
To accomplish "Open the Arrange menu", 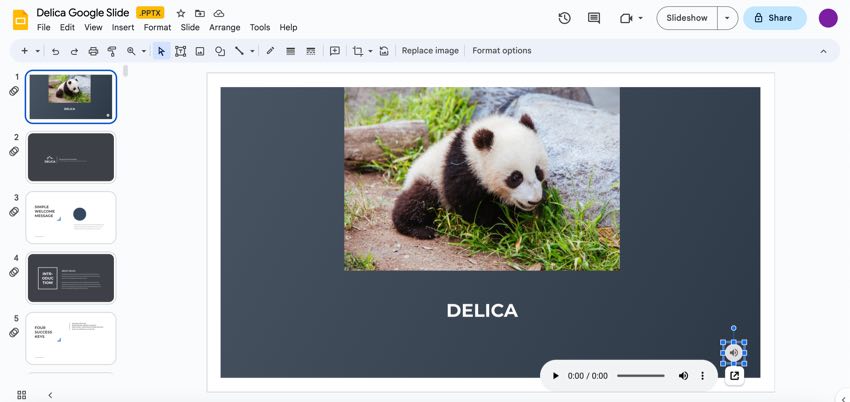I will 224,27.
